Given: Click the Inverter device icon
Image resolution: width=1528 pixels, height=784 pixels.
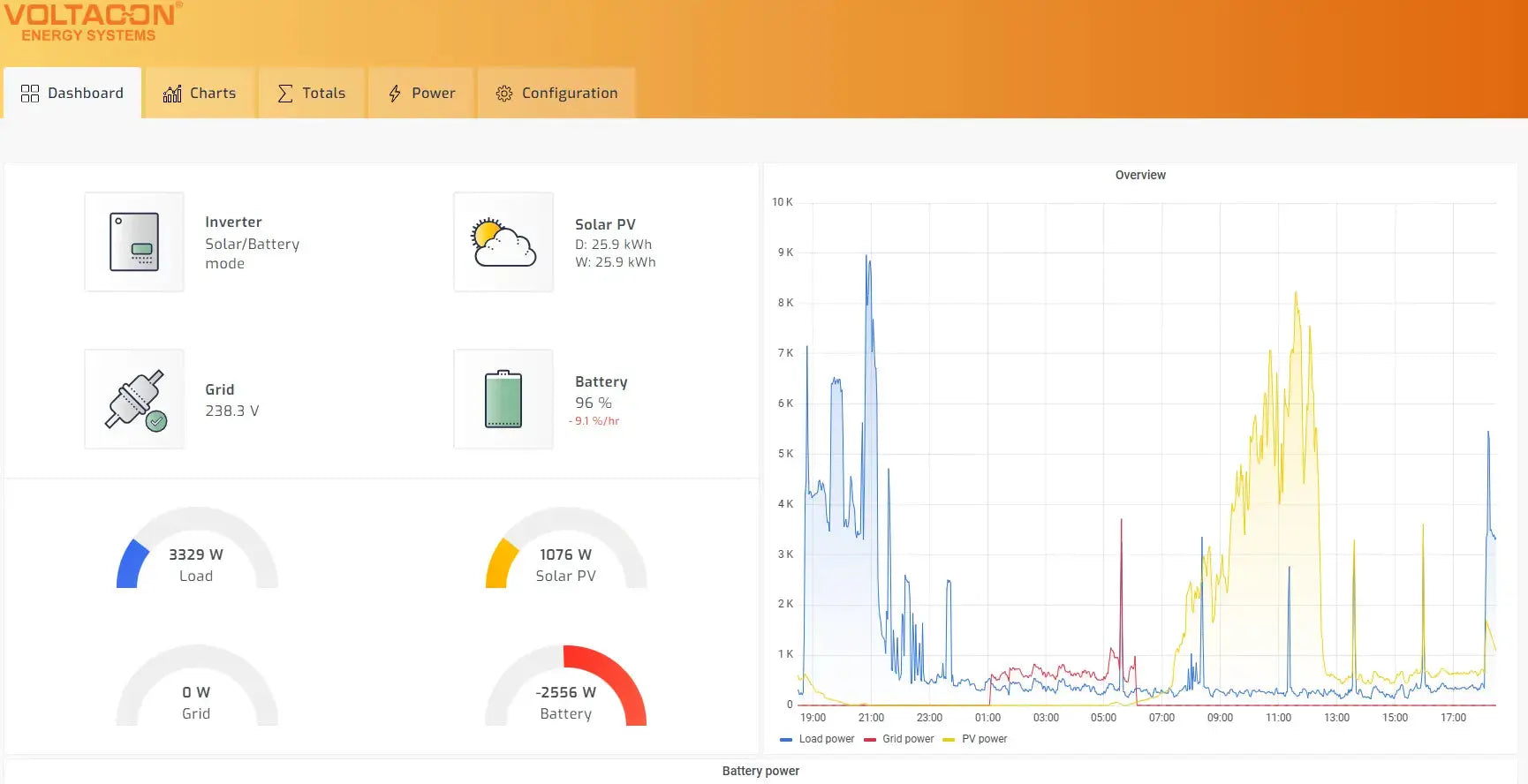Looking at the screenshot, I should pyautogui.click(x=134, y=242).
